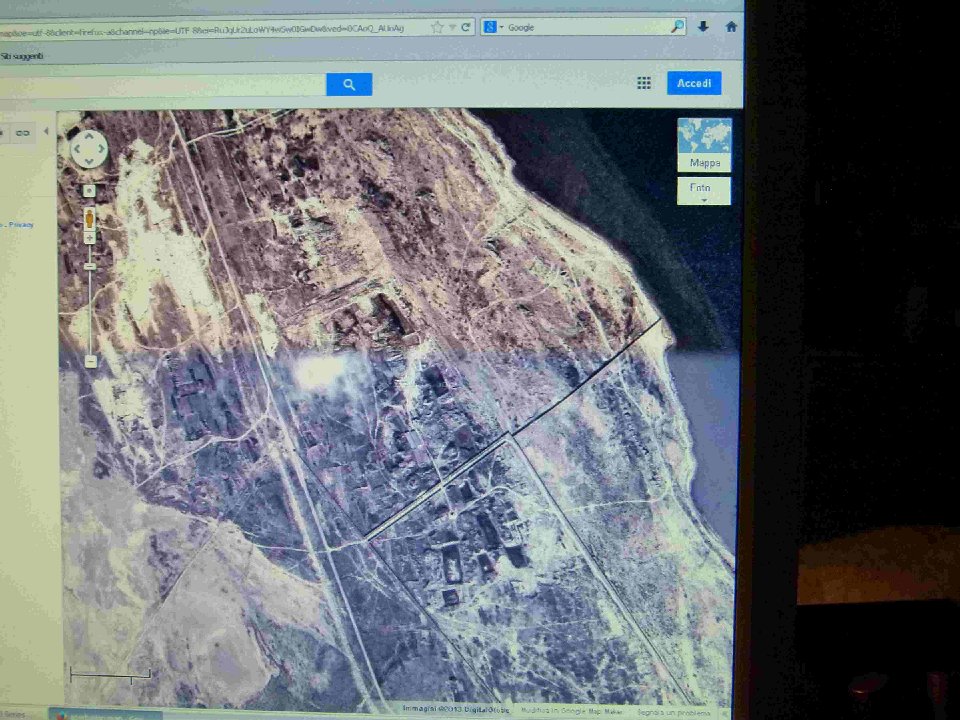
Task: Pan the map left
Action: click(x=77, y=149)
